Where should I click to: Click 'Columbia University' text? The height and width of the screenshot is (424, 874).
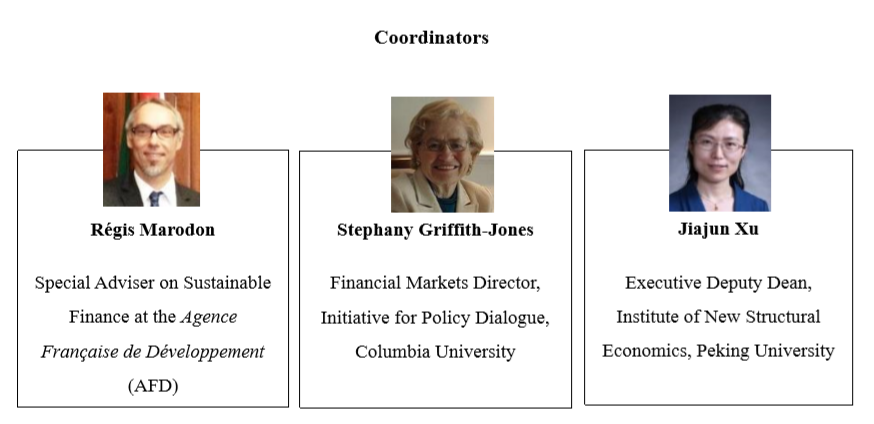[435, 352]
